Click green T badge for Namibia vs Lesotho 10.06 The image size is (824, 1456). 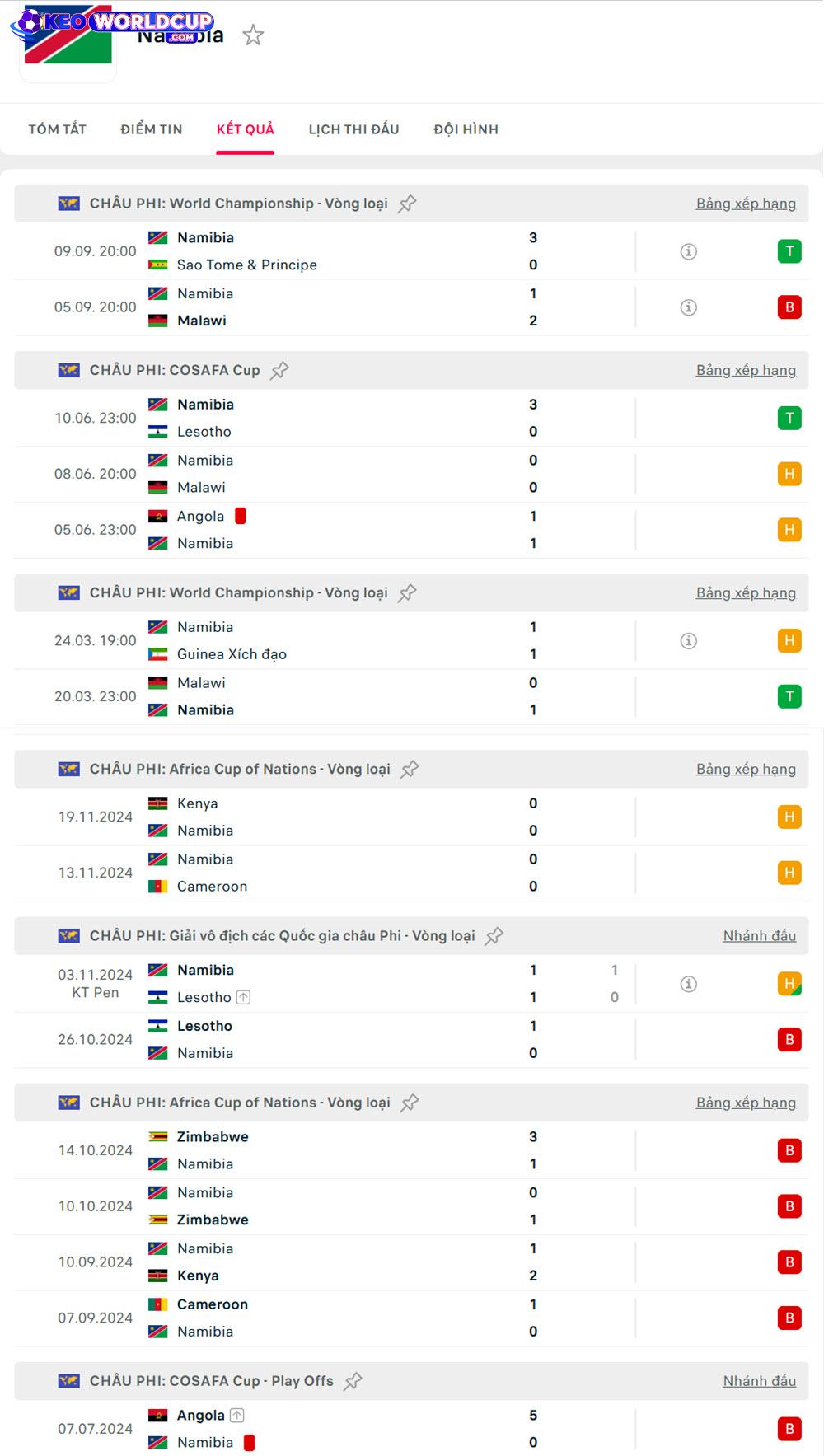click(789, 419)
